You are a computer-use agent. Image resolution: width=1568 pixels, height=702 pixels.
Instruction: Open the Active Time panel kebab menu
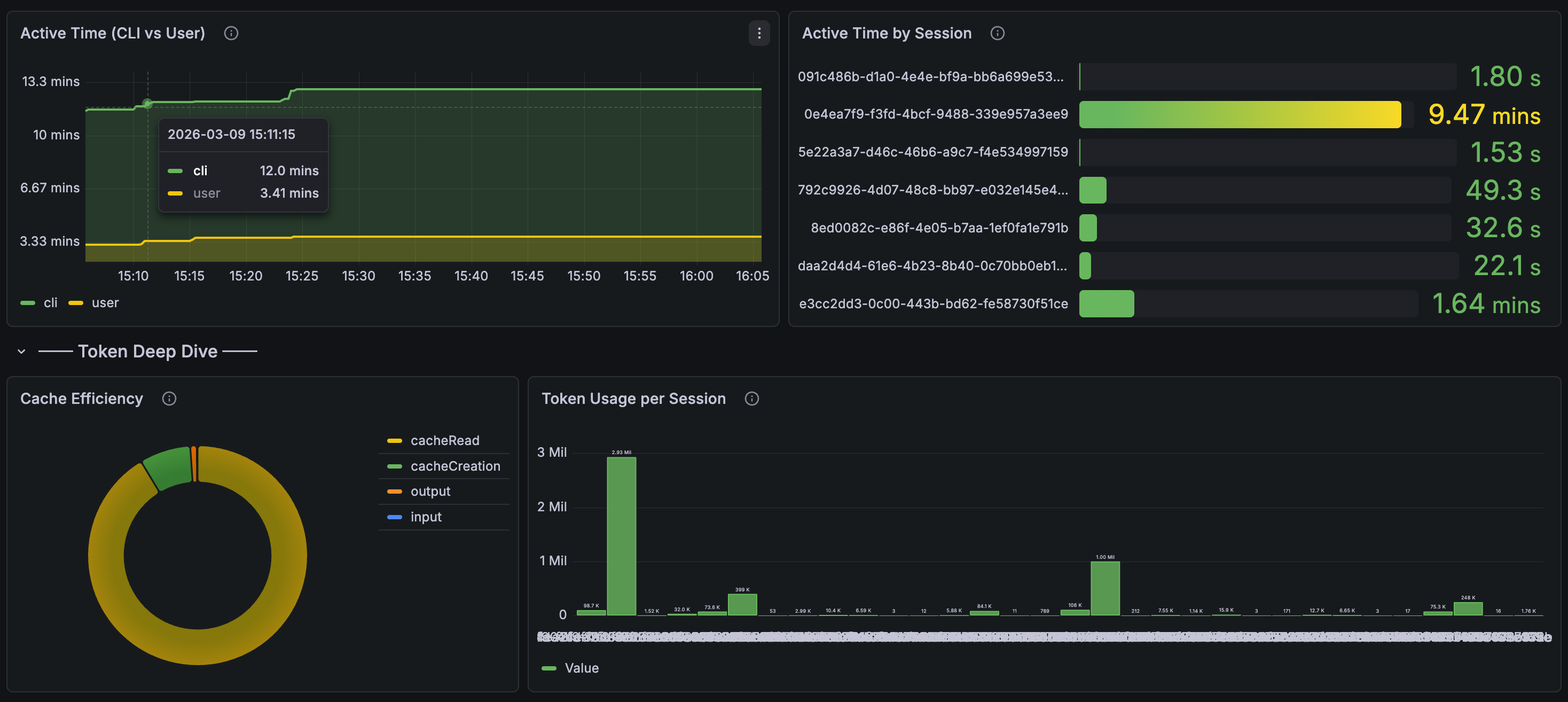pyautogui.click(x=758, y=34)
